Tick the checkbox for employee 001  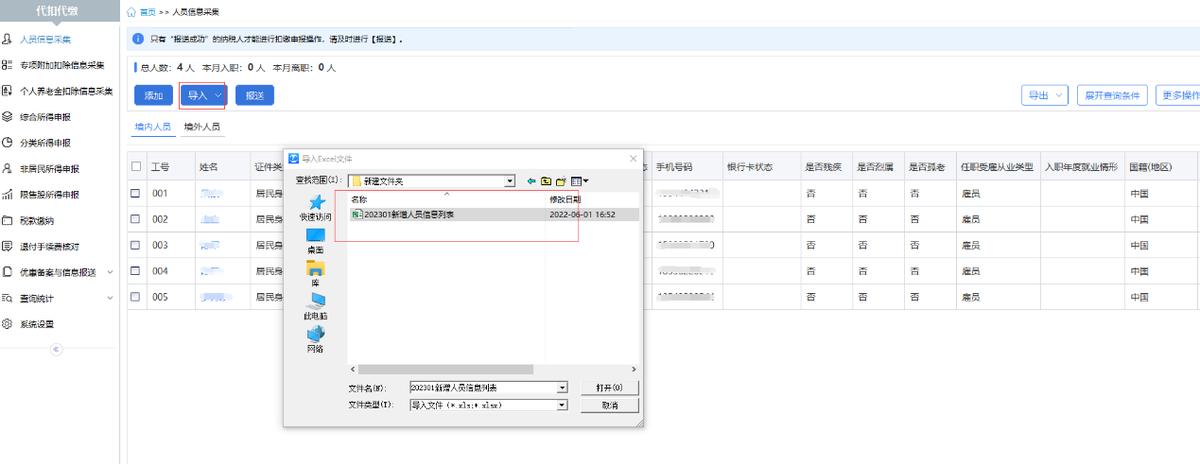[x=136, y=193]
